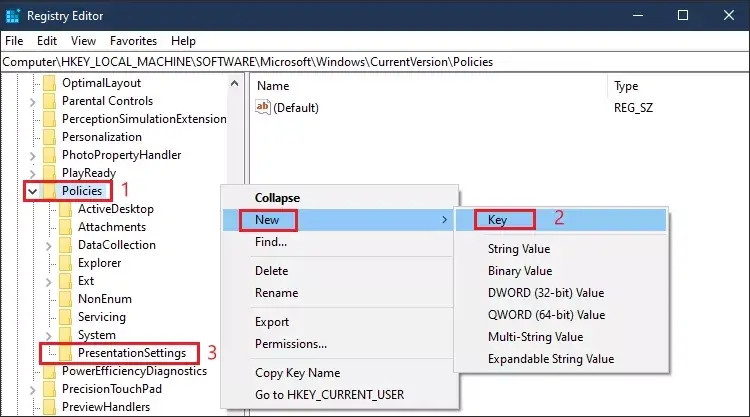This screenshot has height=417, width=750.
Task: Select Expandable String Value
Action: (x=561, y=359)
